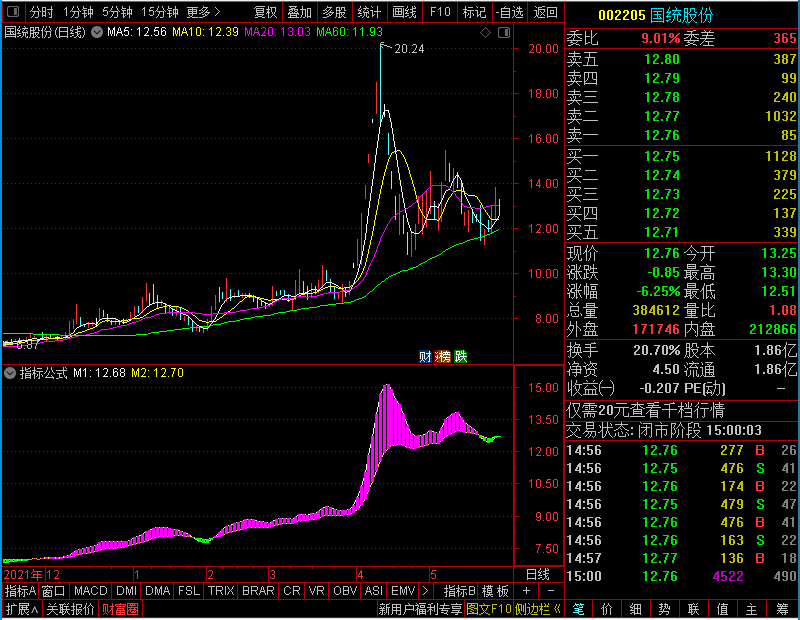Click the 仅需20元查看千档行情 link
Screen dimensions: 800x620
(x=645, y=410)
